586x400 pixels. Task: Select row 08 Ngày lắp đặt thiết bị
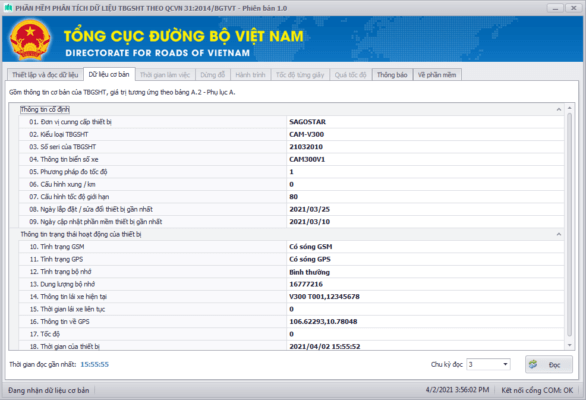pyautogui.click(x=292, y=209)
